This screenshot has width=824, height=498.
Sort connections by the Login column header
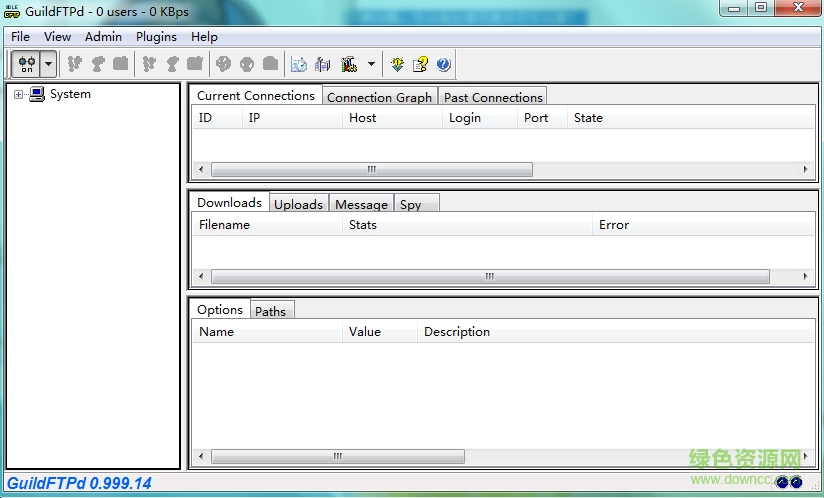pos(465,118)
